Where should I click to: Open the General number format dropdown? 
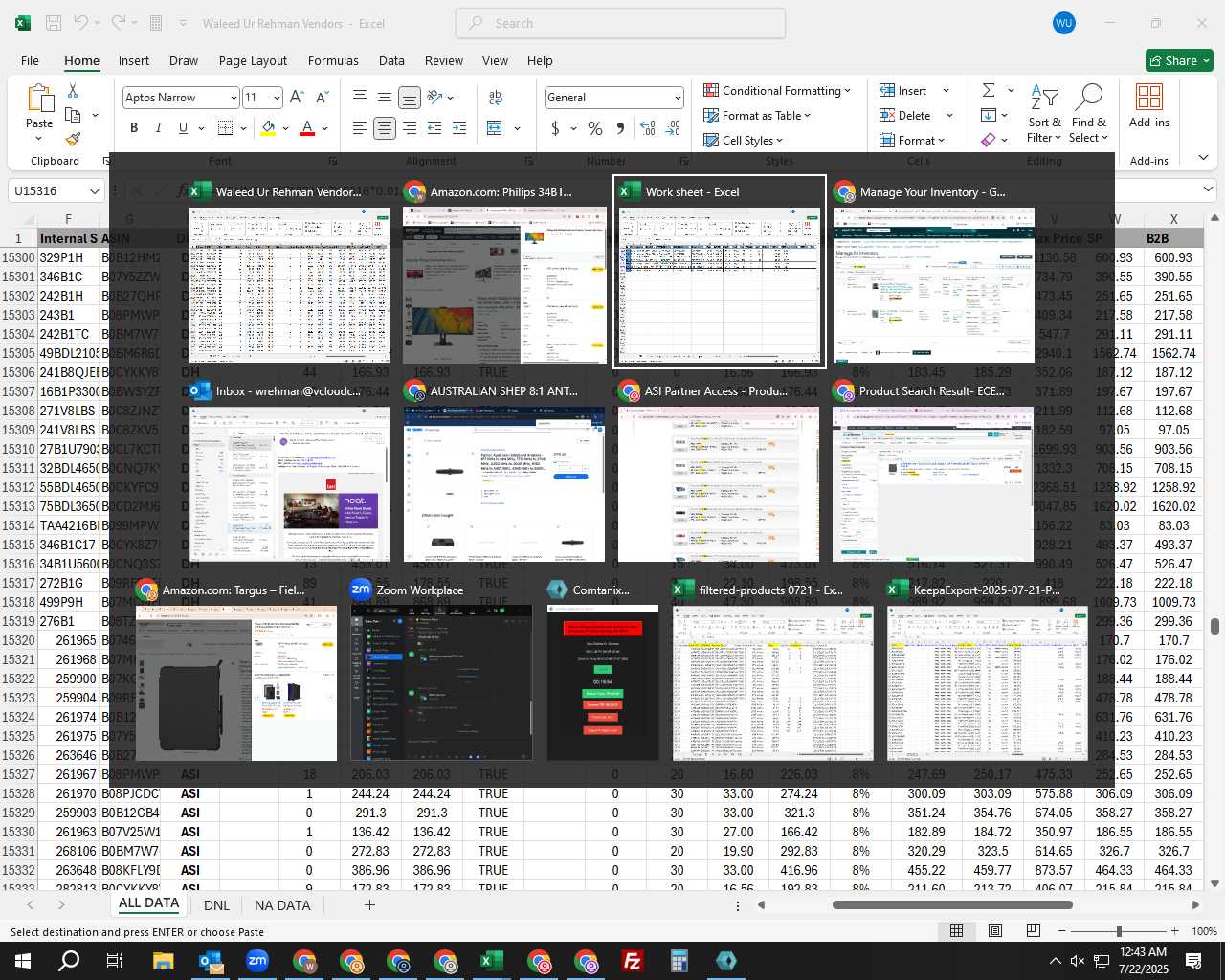(x=678, y=98)
